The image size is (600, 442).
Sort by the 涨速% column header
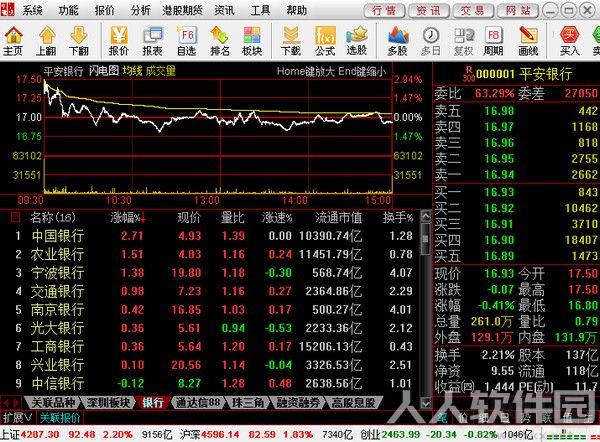(x=277, y=218)
